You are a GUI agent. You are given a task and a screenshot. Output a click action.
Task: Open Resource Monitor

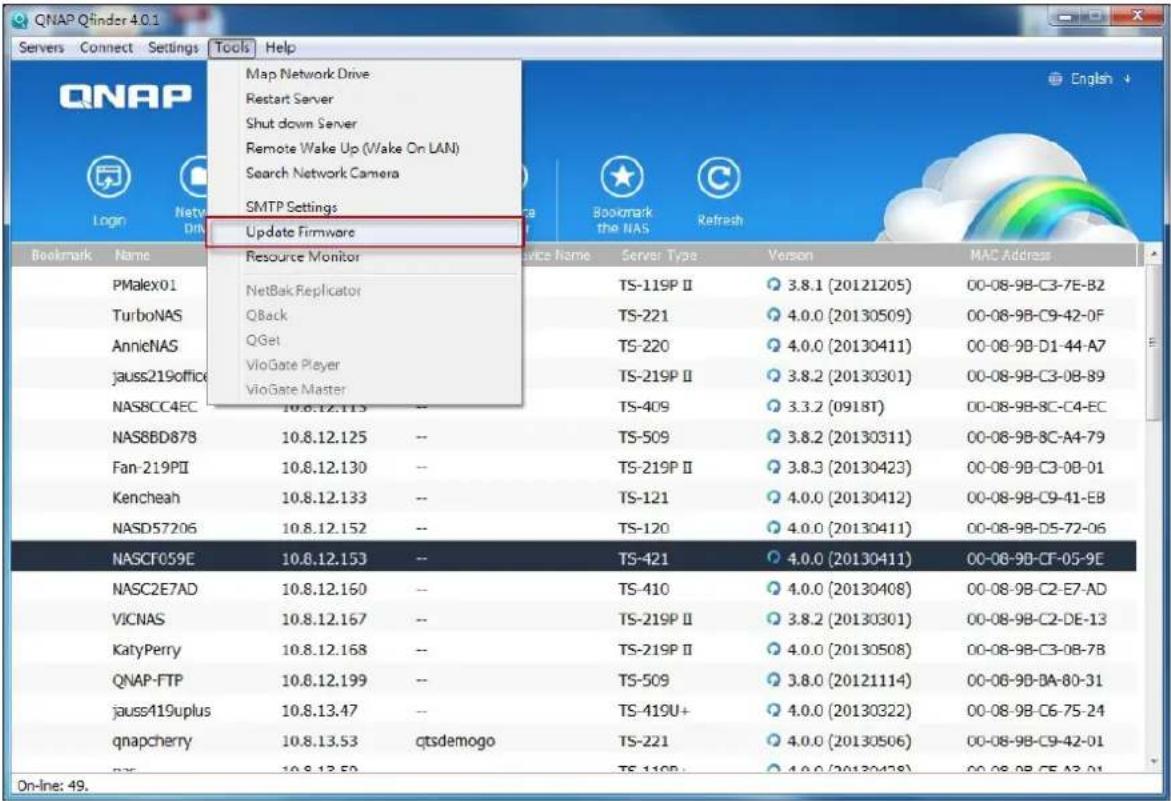pos(364,256)
